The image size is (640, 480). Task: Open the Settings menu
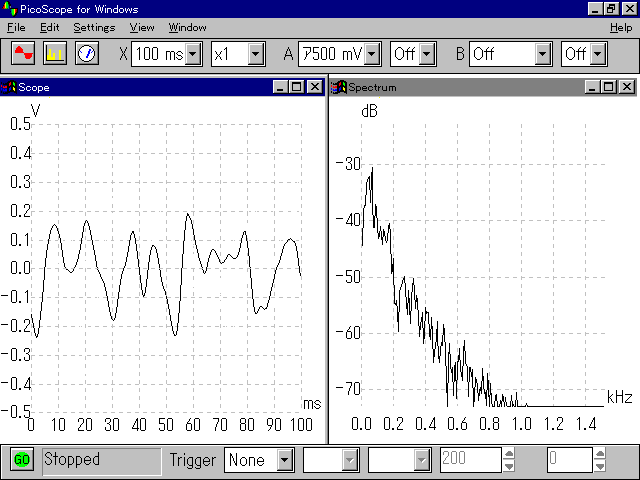click(94, 28)
